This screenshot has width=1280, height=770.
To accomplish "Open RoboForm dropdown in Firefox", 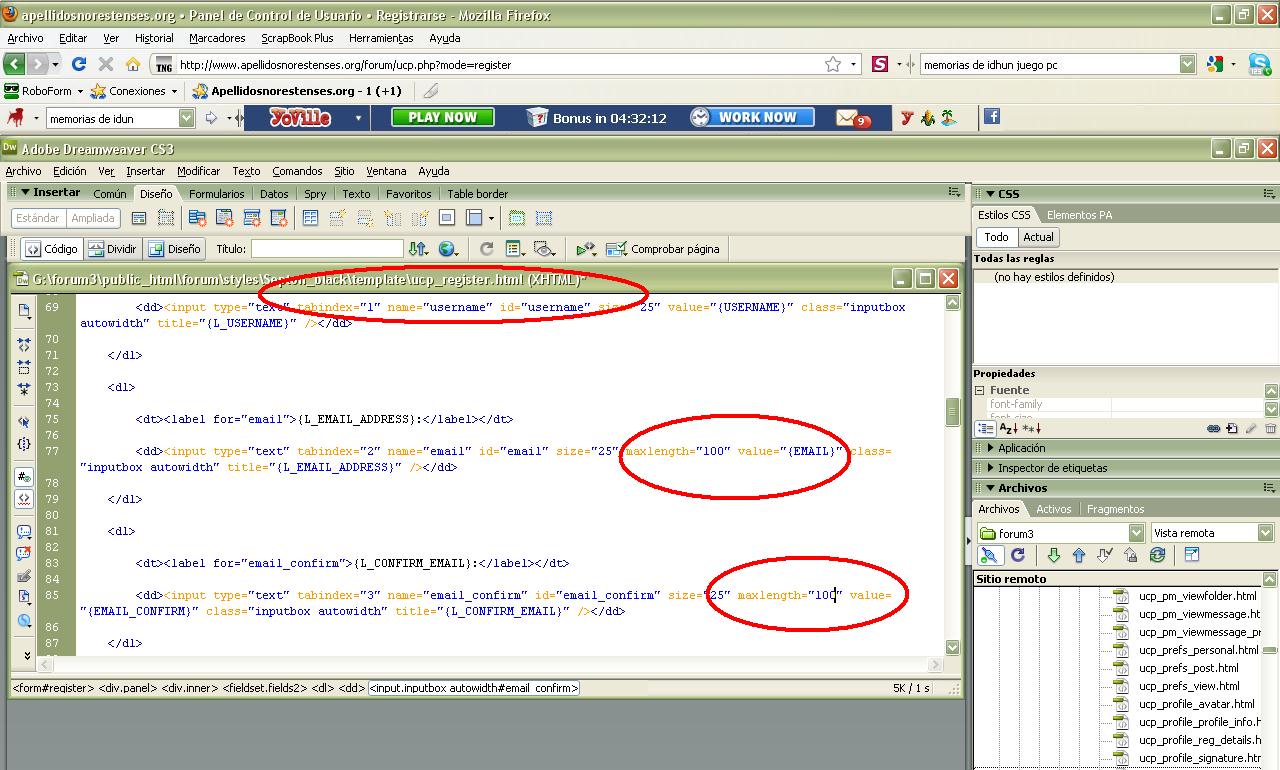I will 79,91.
